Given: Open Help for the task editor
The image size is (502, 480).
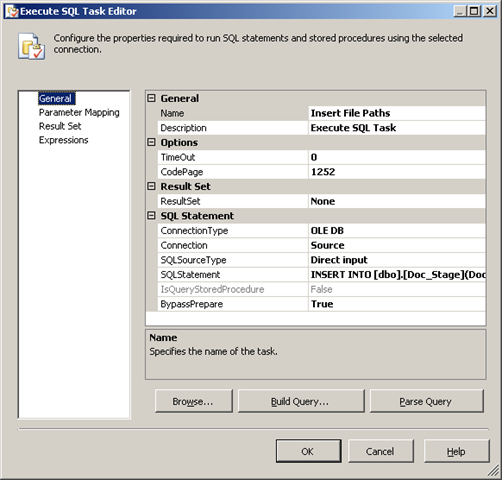Looking at the screenshot, I should (456, 451).
